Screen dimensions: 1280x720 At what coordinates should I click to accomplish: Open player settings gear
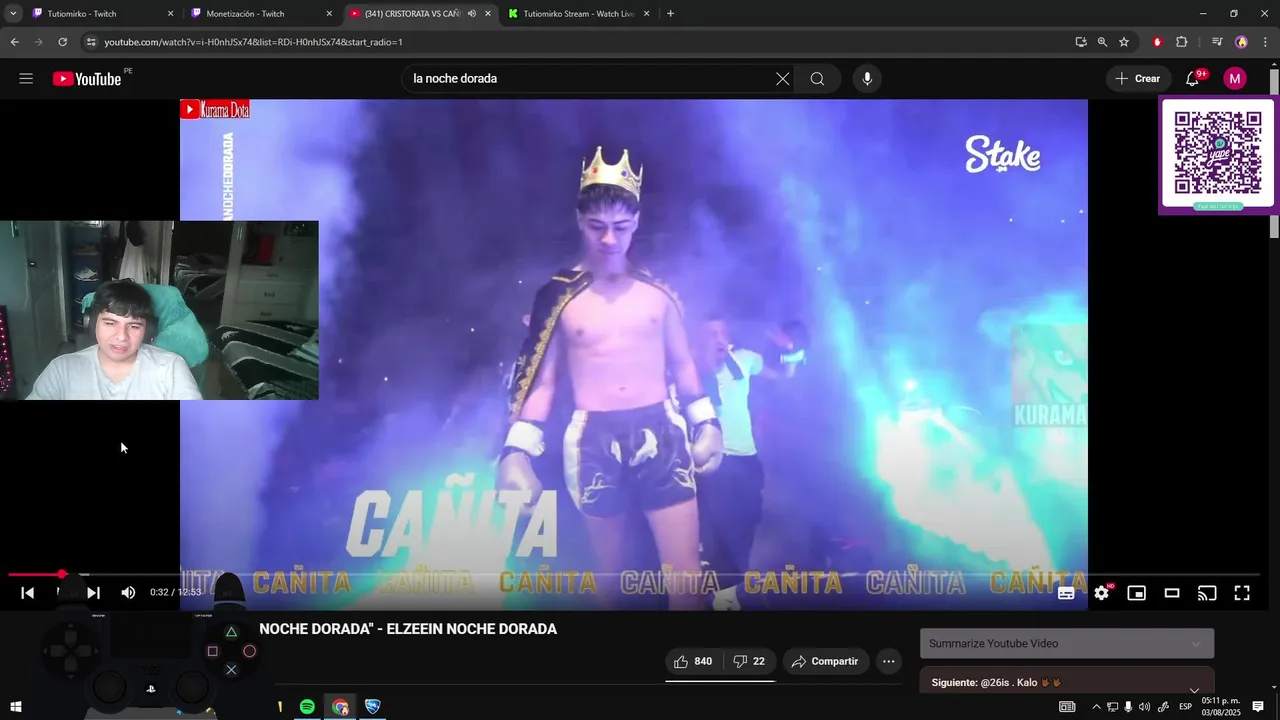click(x=1101, y=593)
